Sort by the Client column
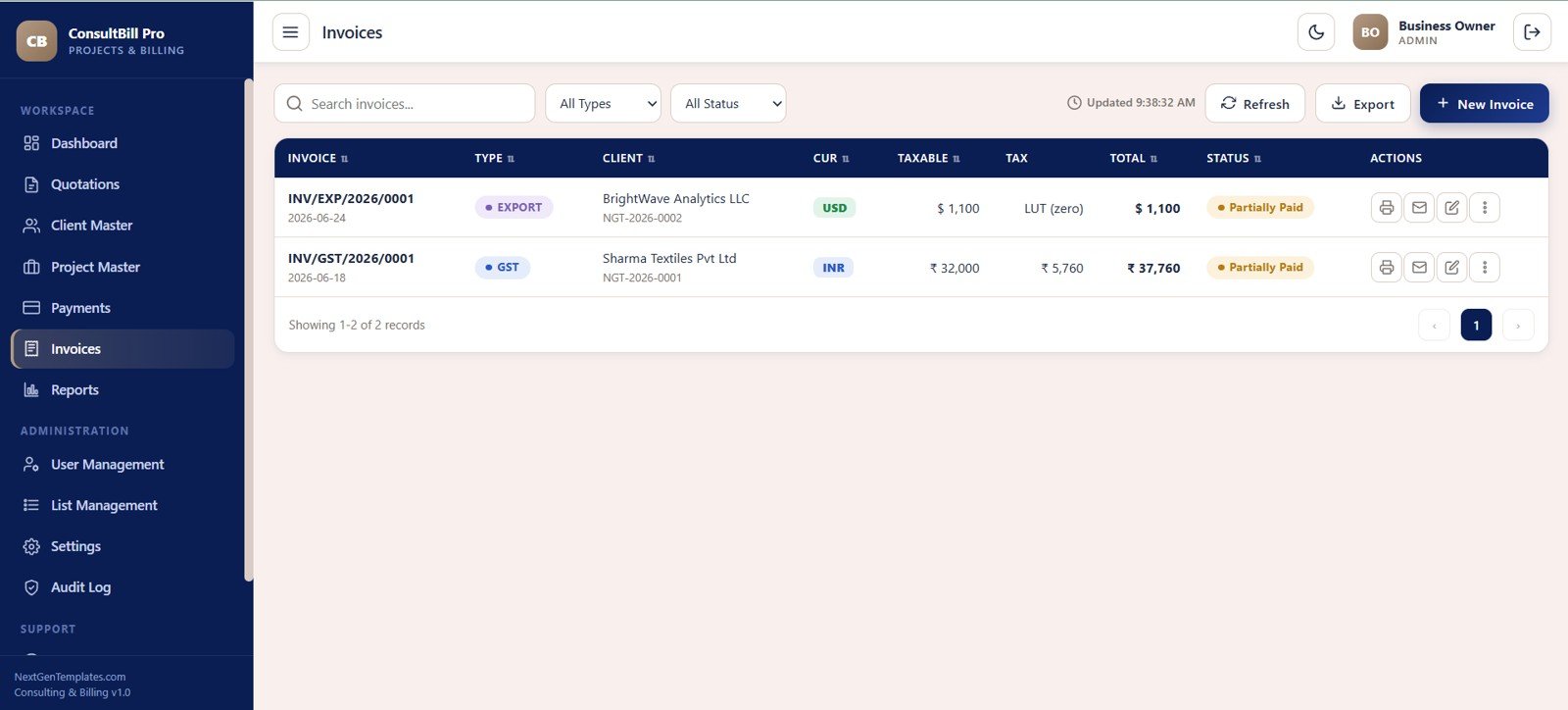The image size is (1568, 710). click(x=628, y=158)
